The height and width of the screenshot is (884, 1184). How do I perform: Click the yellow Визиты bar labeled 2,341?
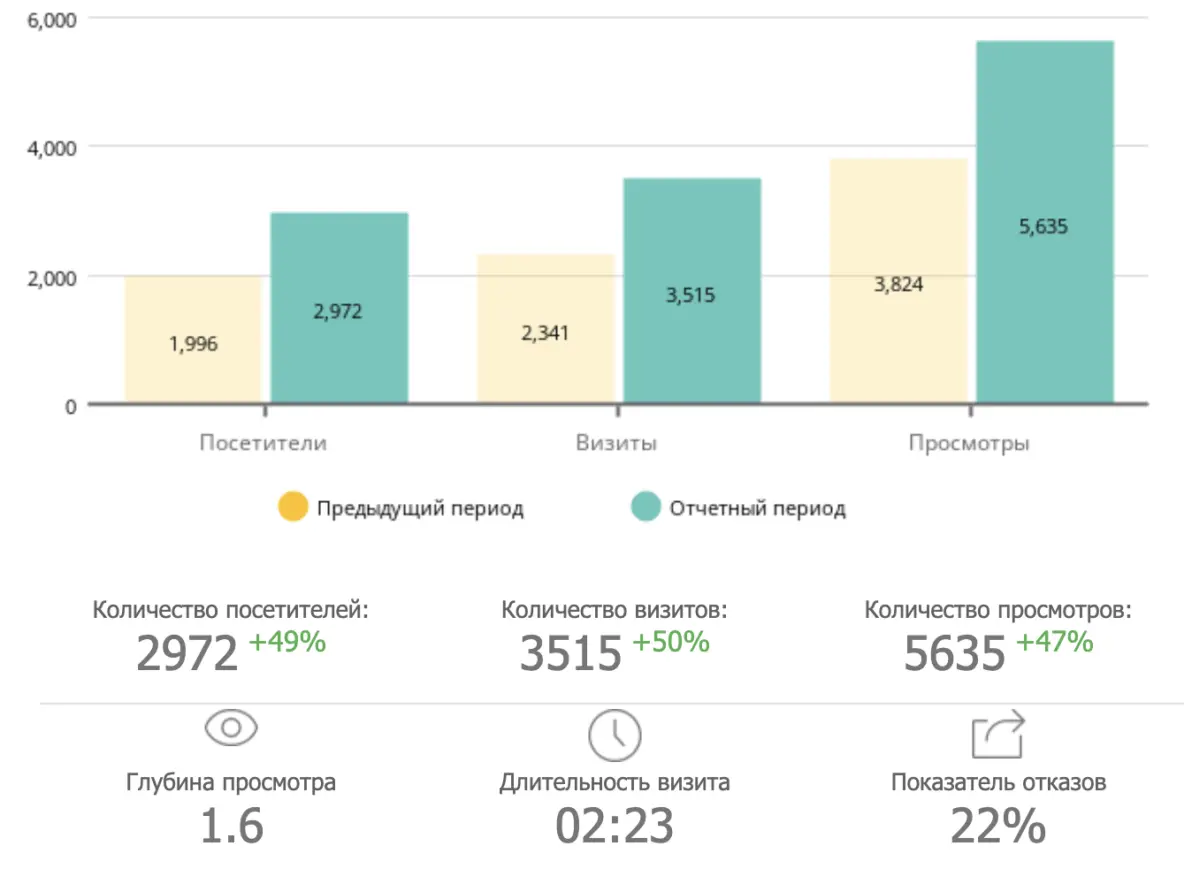pyautogui.click(x=545, y=330)
